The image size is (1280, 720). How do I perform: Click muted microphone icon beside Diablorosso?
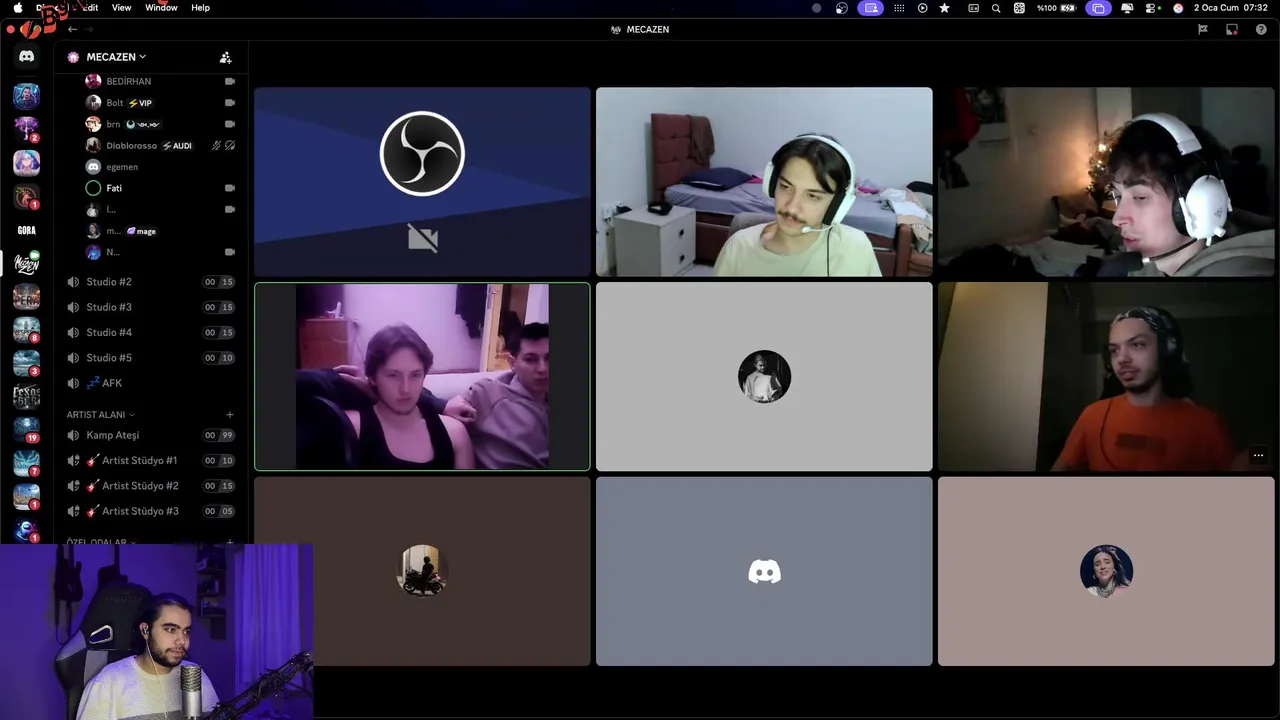pyautogui.click(x=216, y=145)
